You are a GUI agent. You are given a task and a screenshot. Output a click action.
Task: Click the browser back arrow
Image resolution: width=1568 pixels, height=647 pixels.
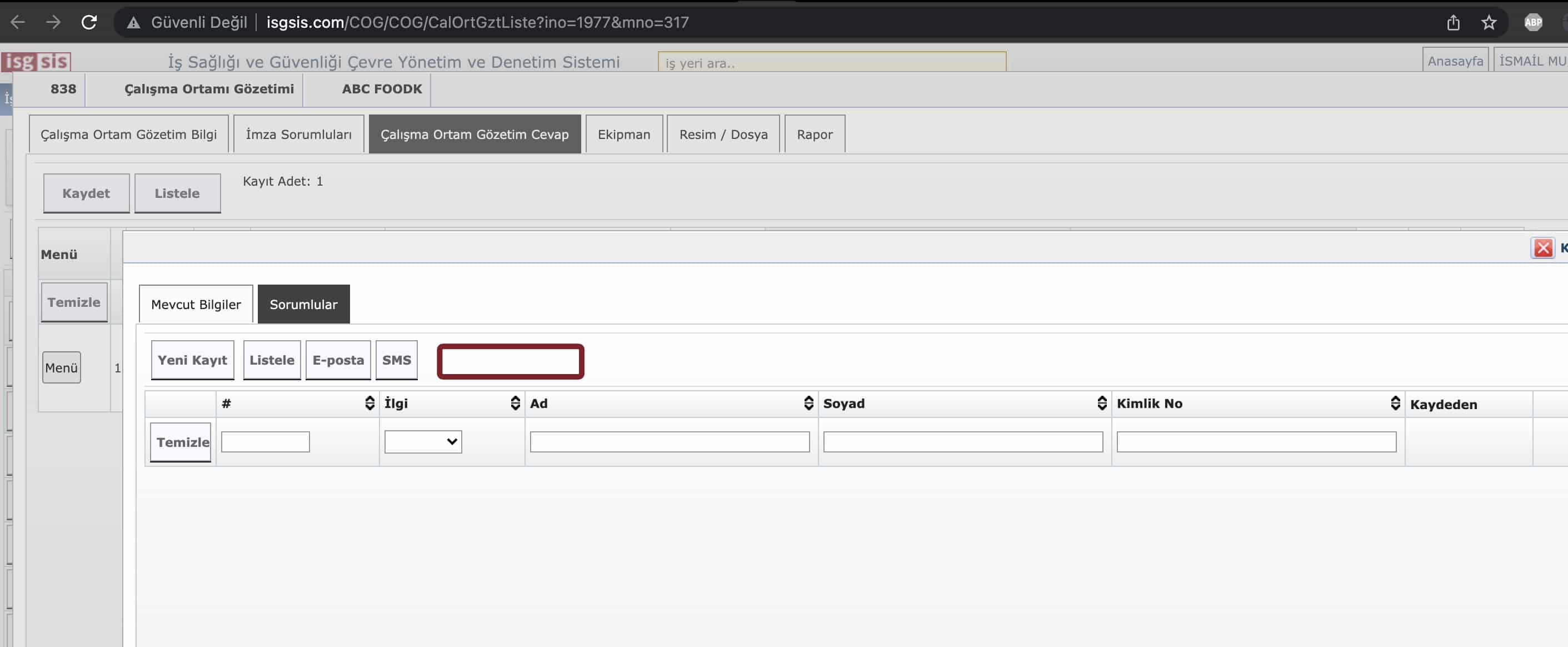click(x=18, y=23)
